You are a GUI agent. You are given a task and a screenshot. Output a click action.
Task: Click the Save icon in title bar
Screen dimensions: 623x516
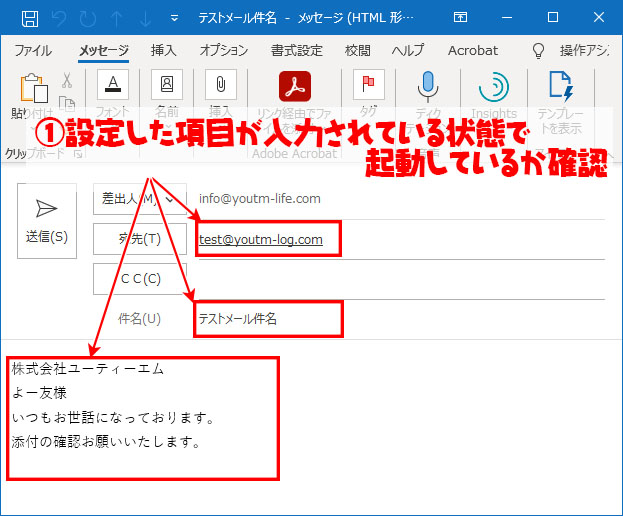[30, 18]
